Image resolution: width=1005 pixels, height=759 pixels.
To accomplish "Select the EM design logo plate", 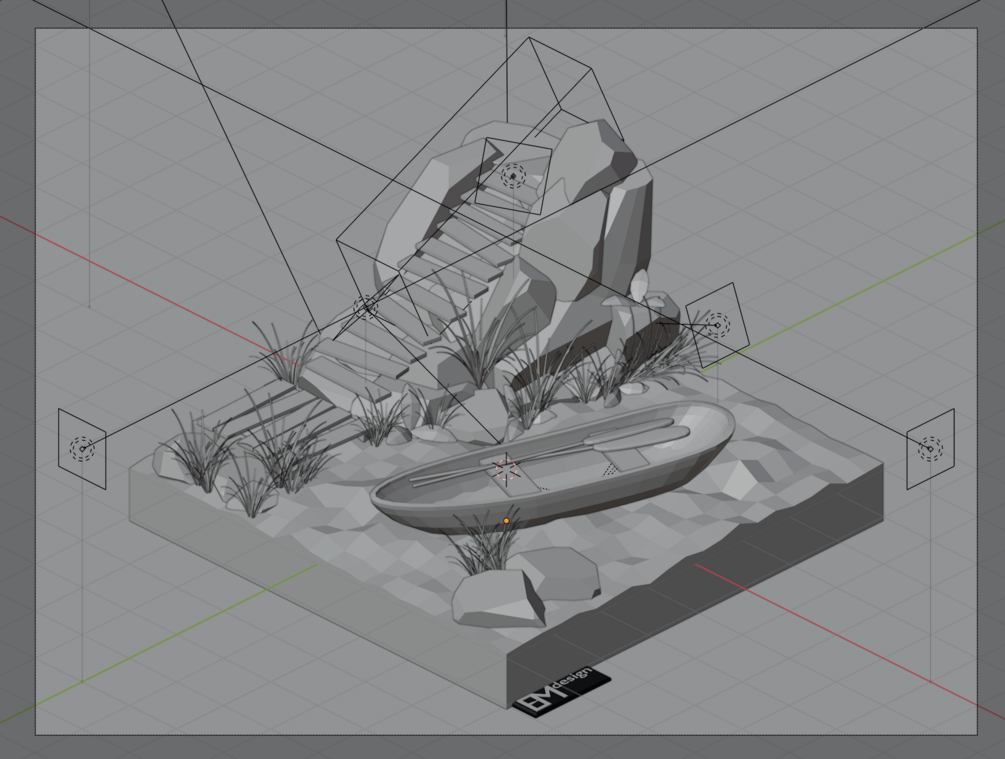I will (x=562, y=691).
